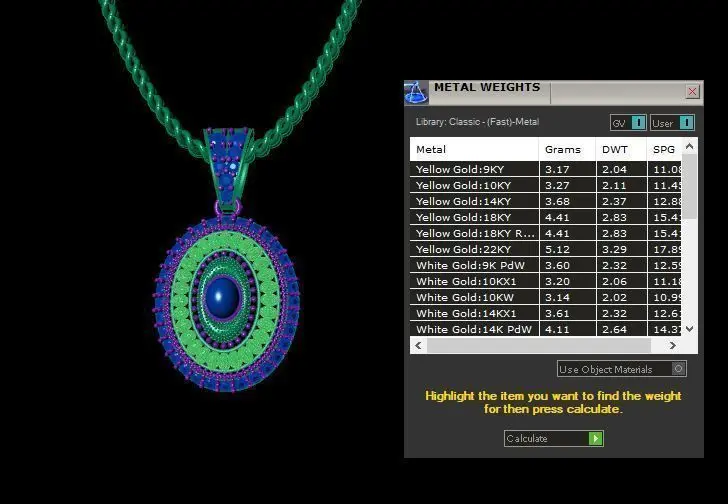Toggle the GV library switch
The image size is (728, 504).
[639, 123]
